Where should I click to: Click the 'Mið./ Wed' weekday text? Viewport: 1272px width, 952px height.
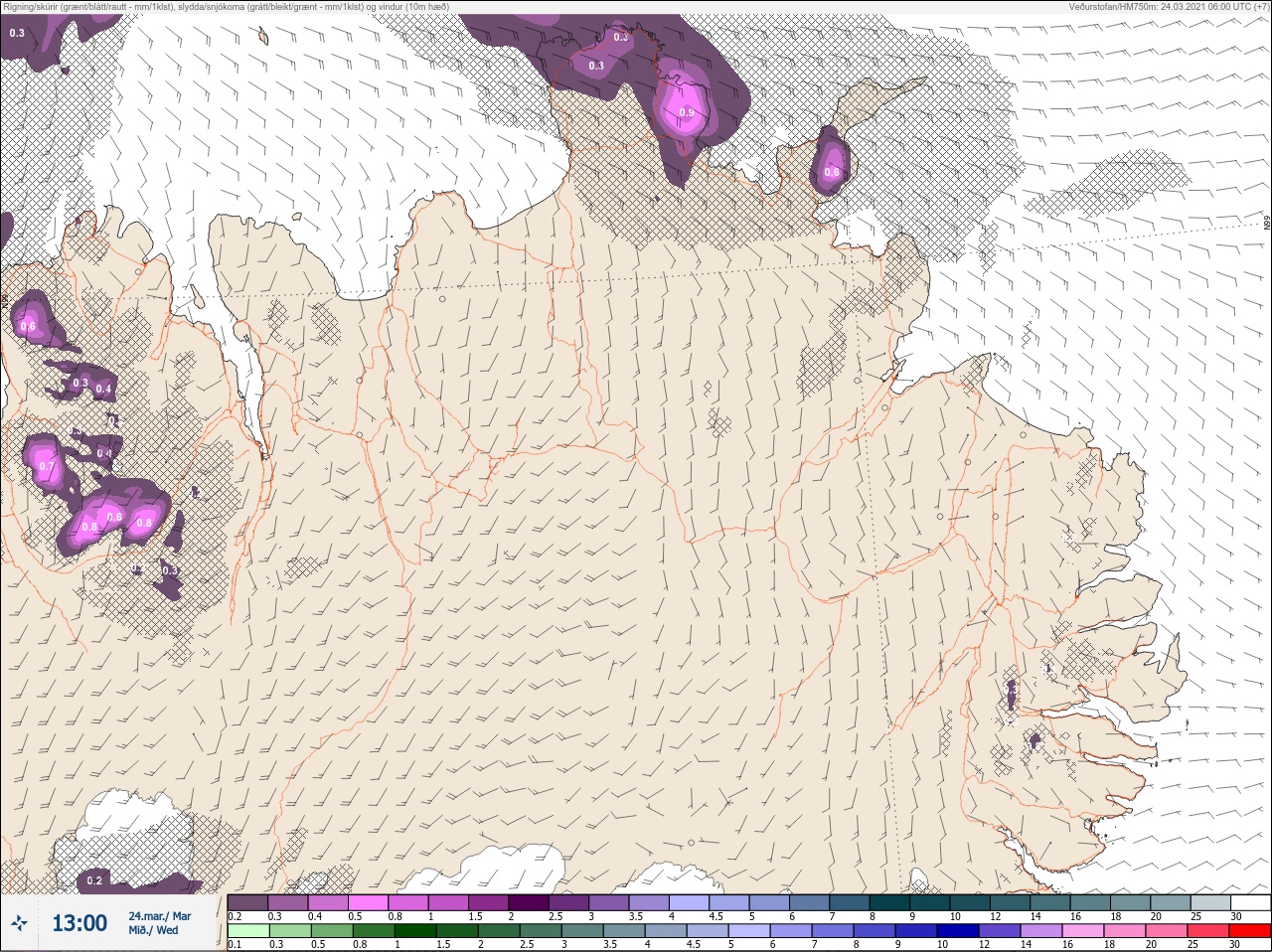pyautogui.click(x=154, y=931)
